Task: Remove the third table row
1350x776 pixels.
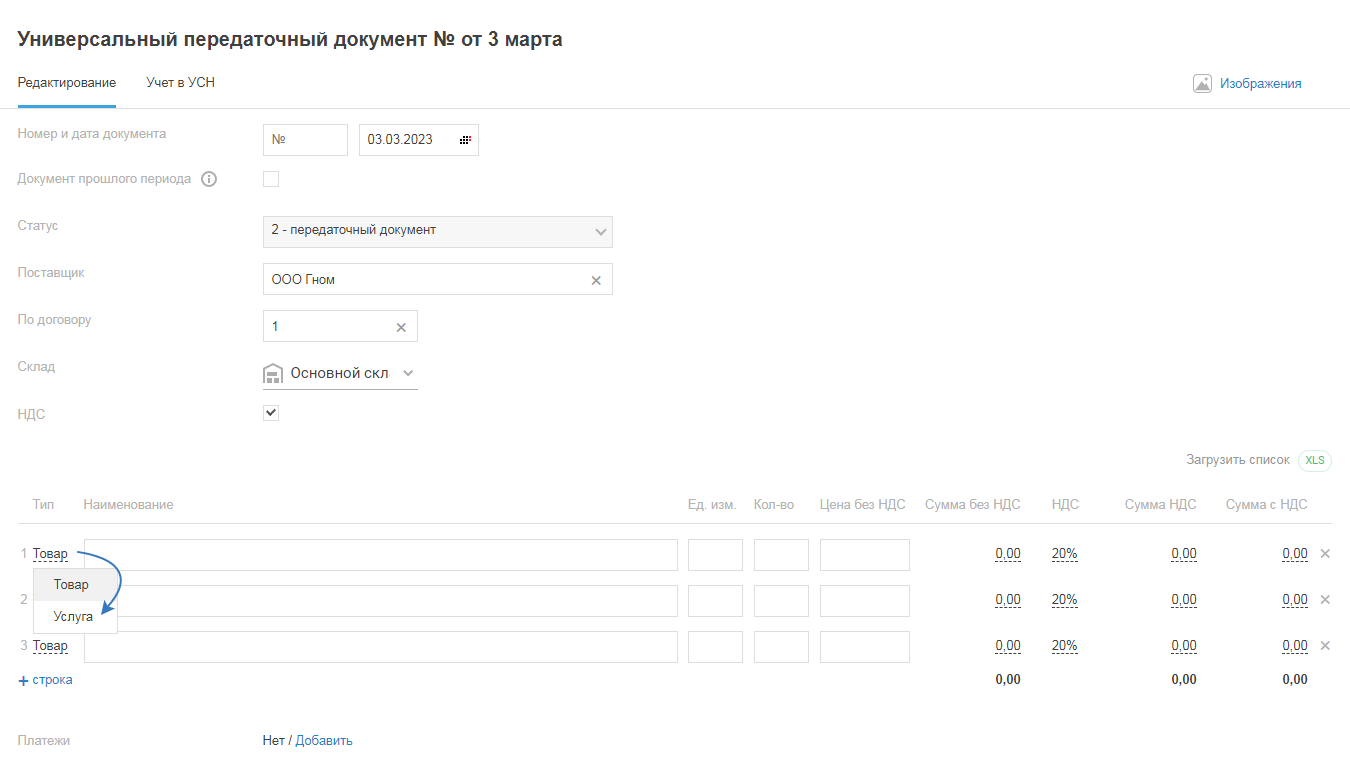Action: pyautogui.click(x=1325, y=645)
